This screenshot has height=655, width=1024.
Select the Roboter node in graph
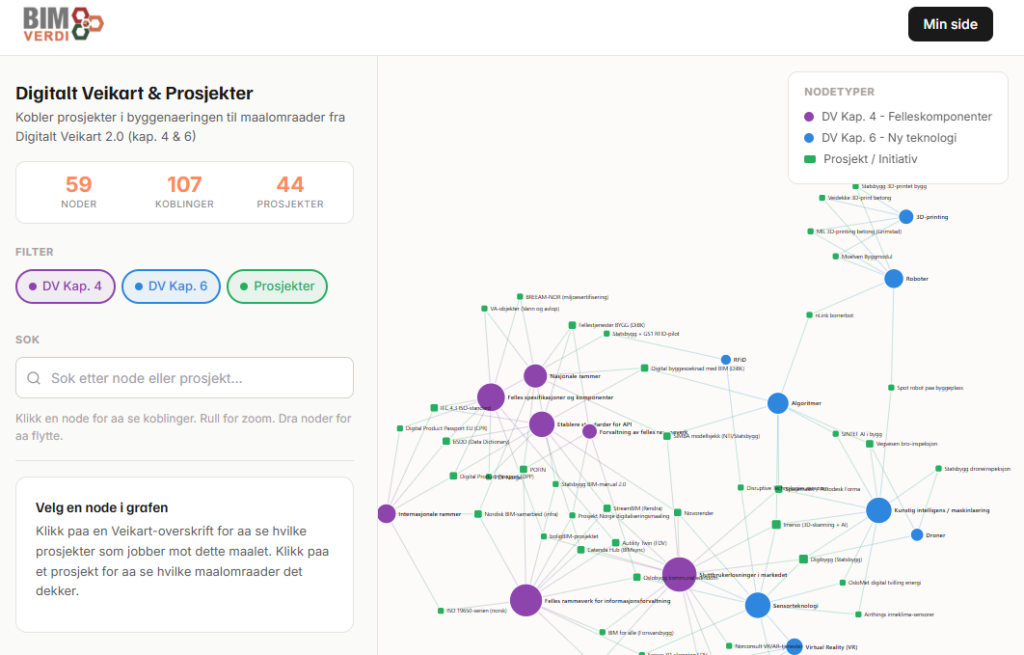(893, 279)
